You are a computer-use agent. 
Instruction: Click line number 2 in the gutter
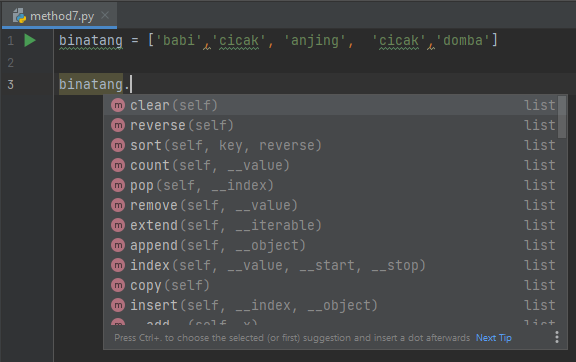(x=11, y=63)
